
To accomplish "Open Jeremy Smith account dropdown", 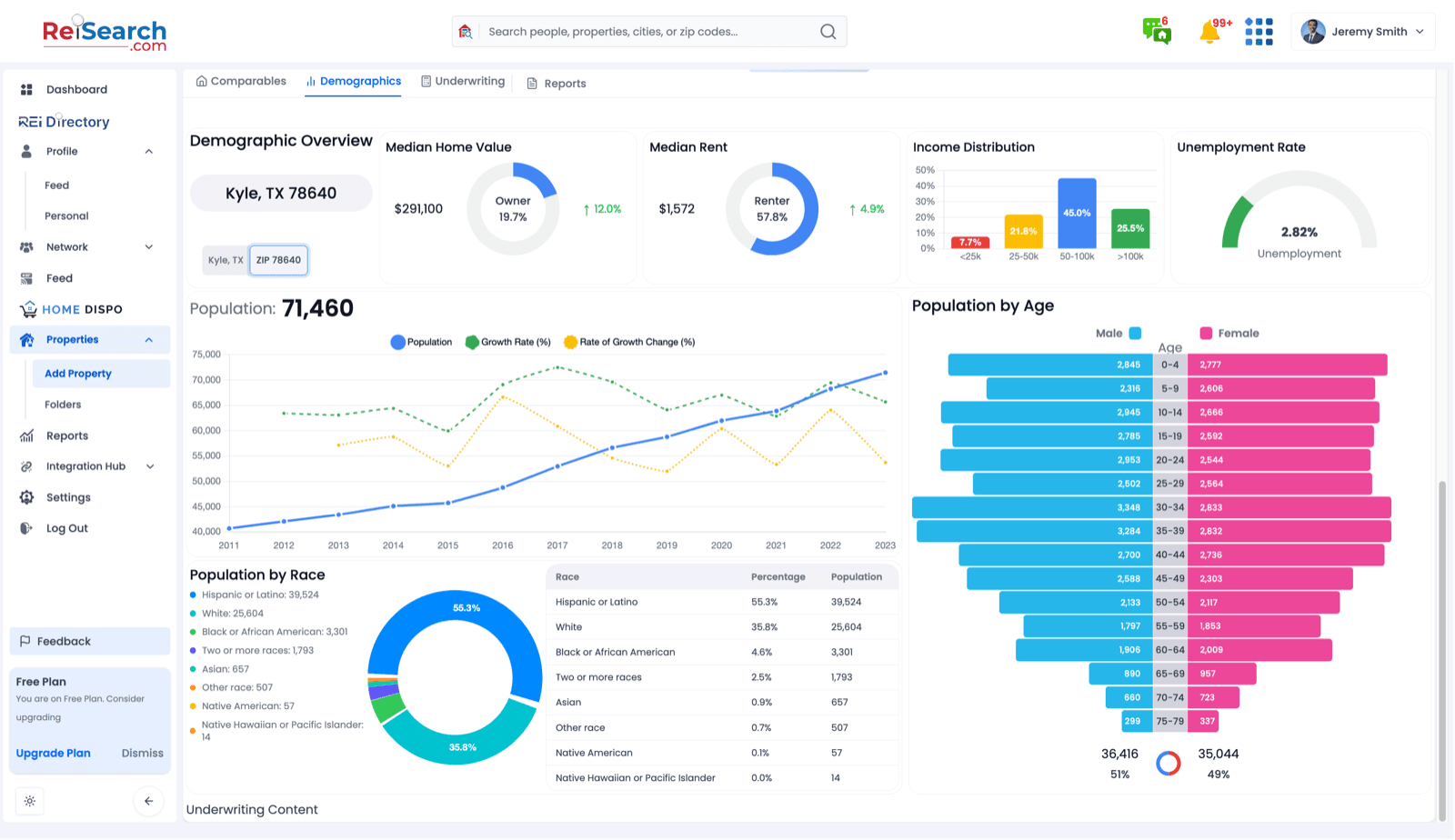I will [x=1362, y=32].
